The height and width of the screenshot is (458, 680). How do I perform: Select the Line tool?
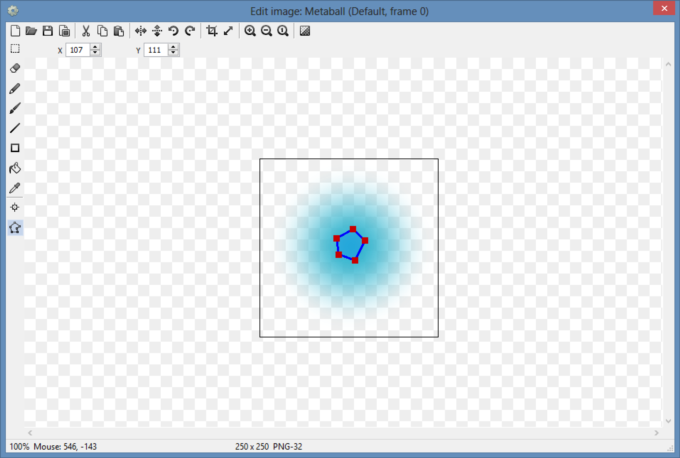tap(15, 128)
